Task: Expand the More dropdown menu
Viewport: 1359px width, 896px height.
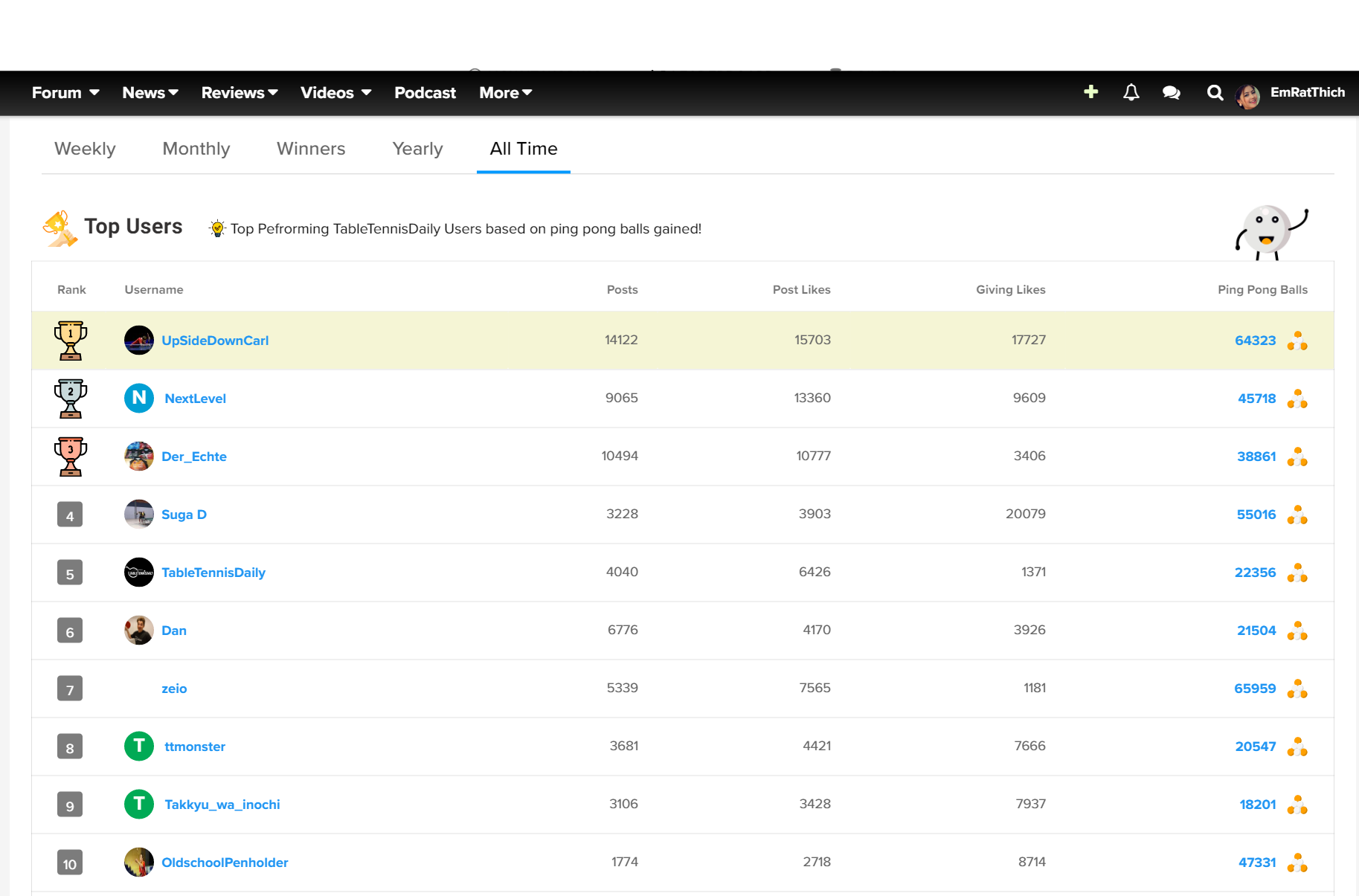Action: [506, 93]
